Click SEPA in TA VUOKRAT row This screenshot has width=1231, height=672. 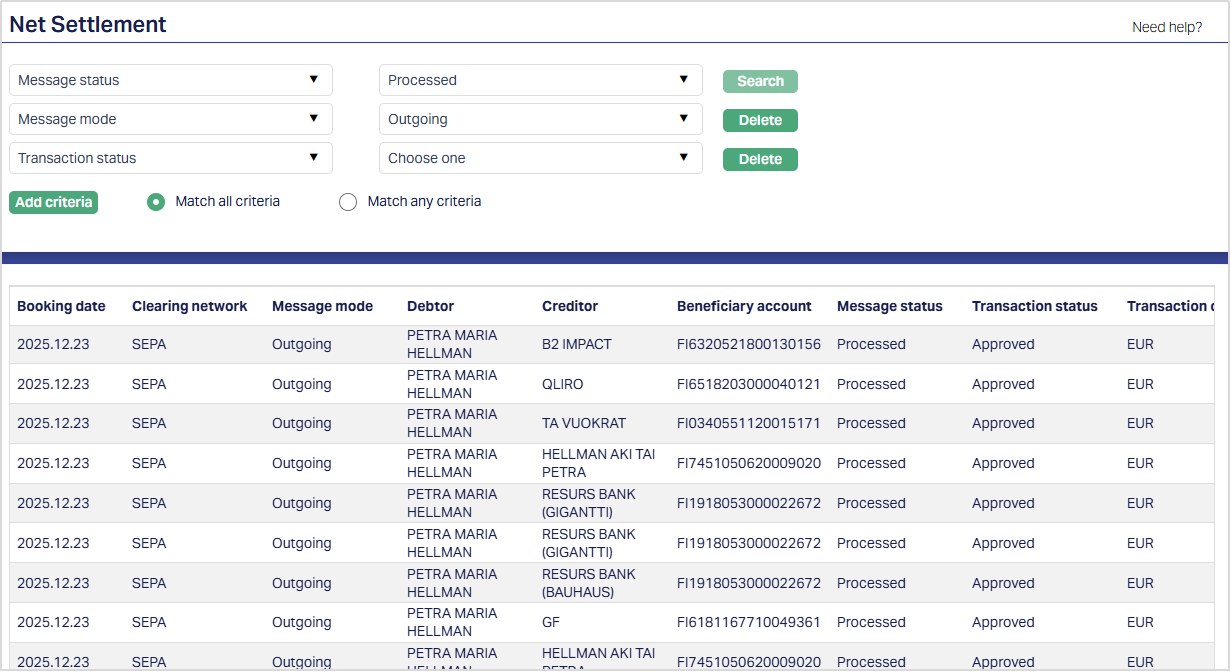pyautogui.click(x=149, y=423)
